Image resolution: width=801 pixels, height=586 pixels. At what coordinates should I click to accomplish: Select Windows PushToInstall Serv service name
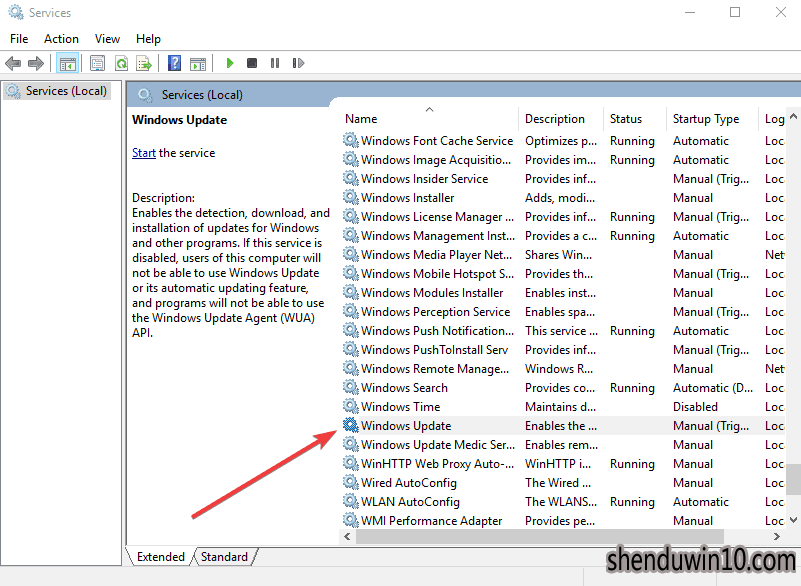434,349
